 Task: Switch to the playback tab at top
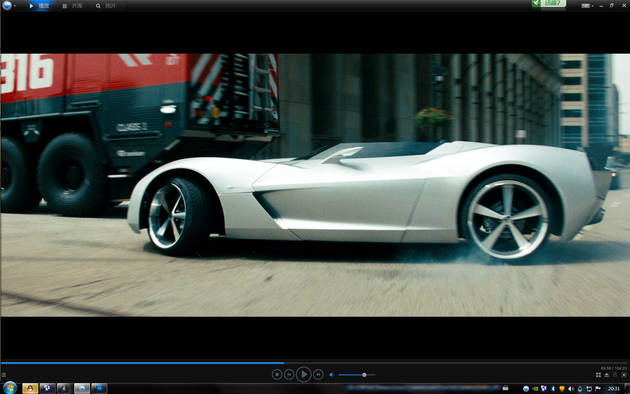pyautogui.click(x=39, y=6)
